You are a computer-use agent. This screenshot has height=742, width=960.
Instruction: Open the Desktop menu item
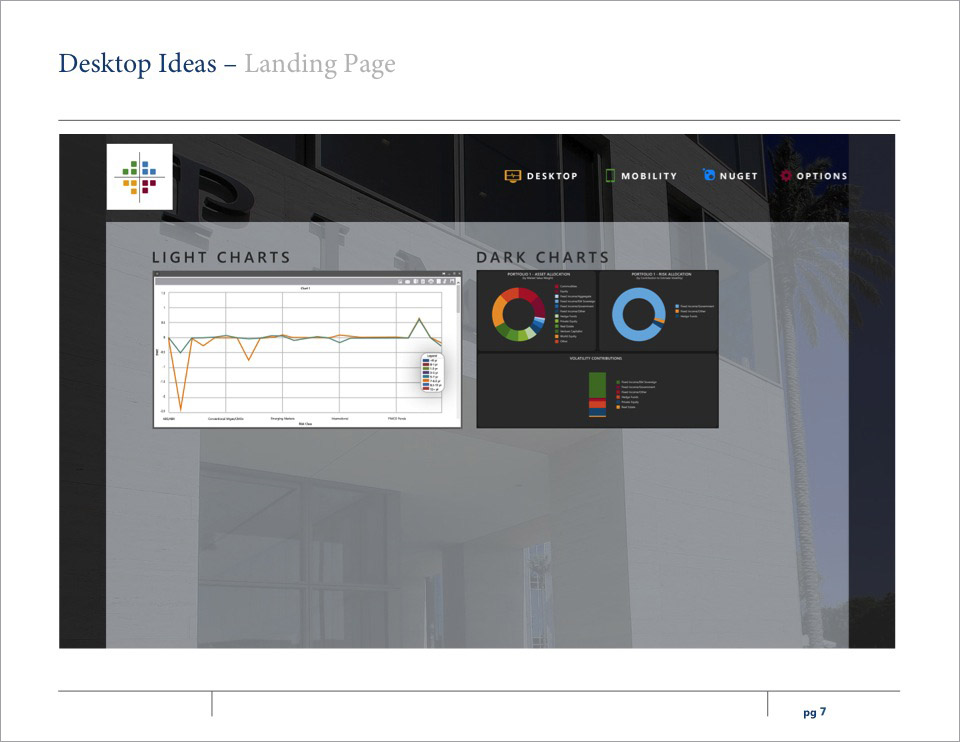tap(552, 176)
